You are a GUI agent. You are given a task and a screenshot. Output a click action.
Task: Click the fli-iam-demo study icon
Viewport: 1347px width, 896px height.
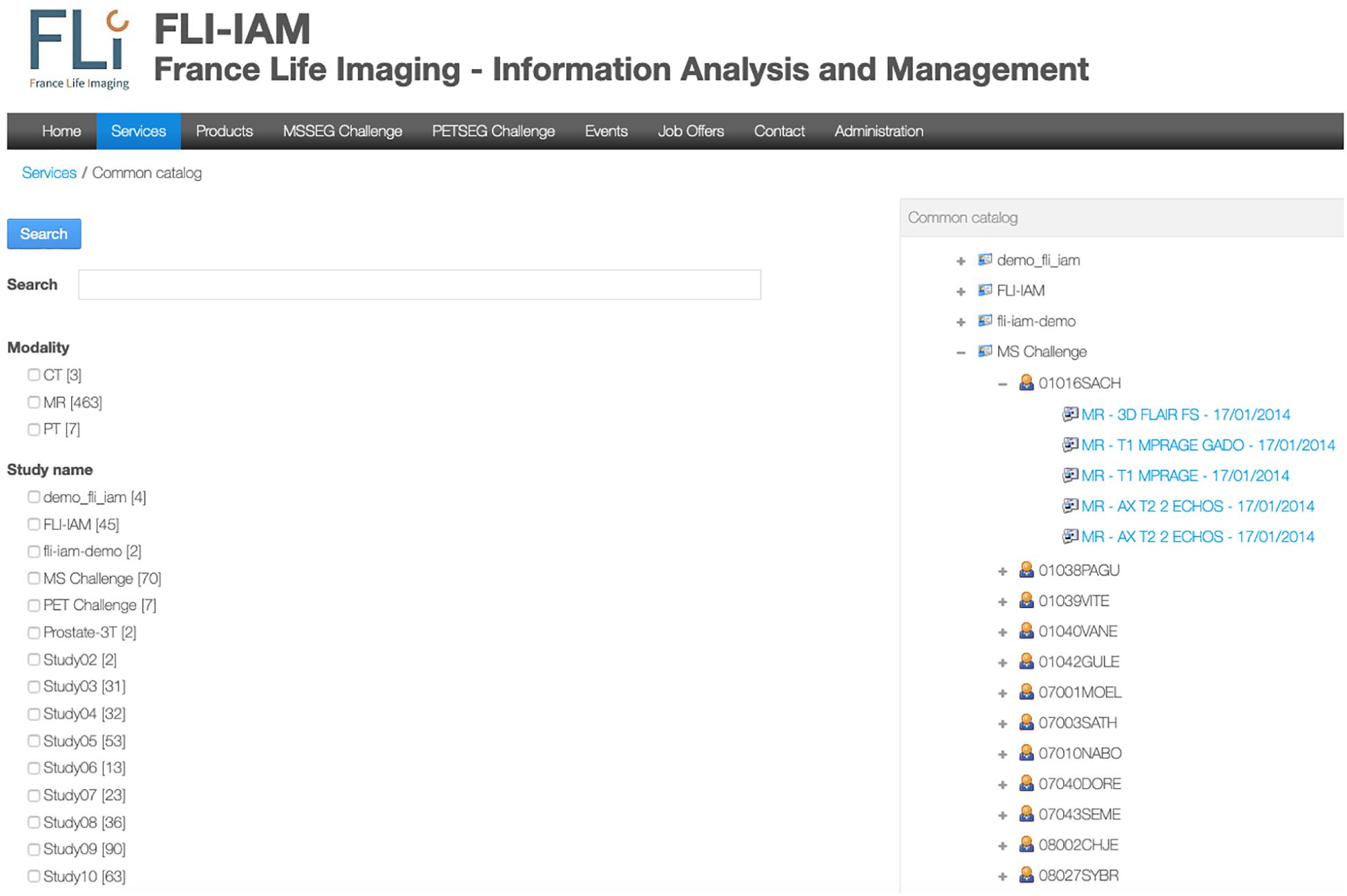[985, 321]
